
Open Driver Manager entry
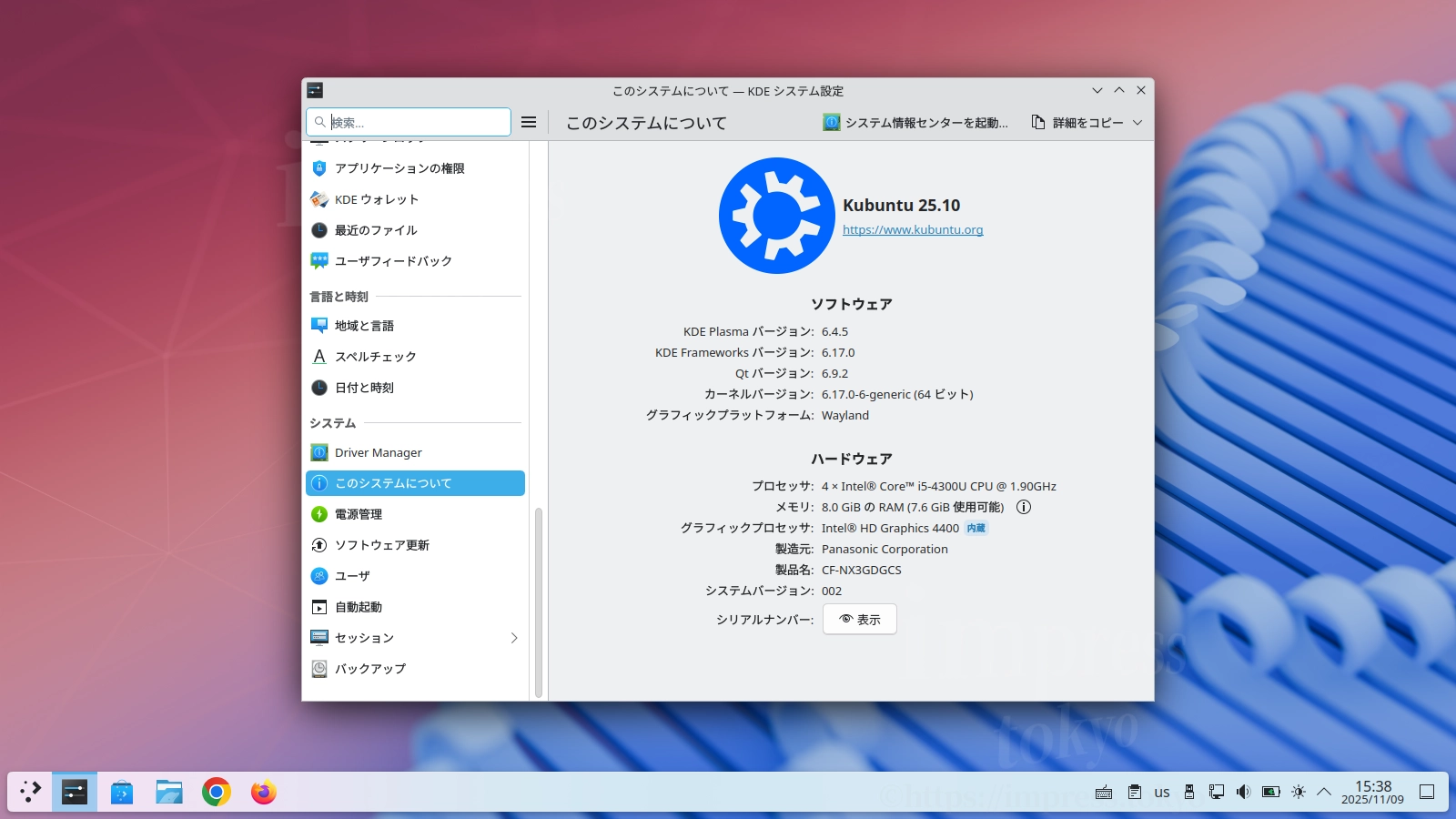[415, 452]
